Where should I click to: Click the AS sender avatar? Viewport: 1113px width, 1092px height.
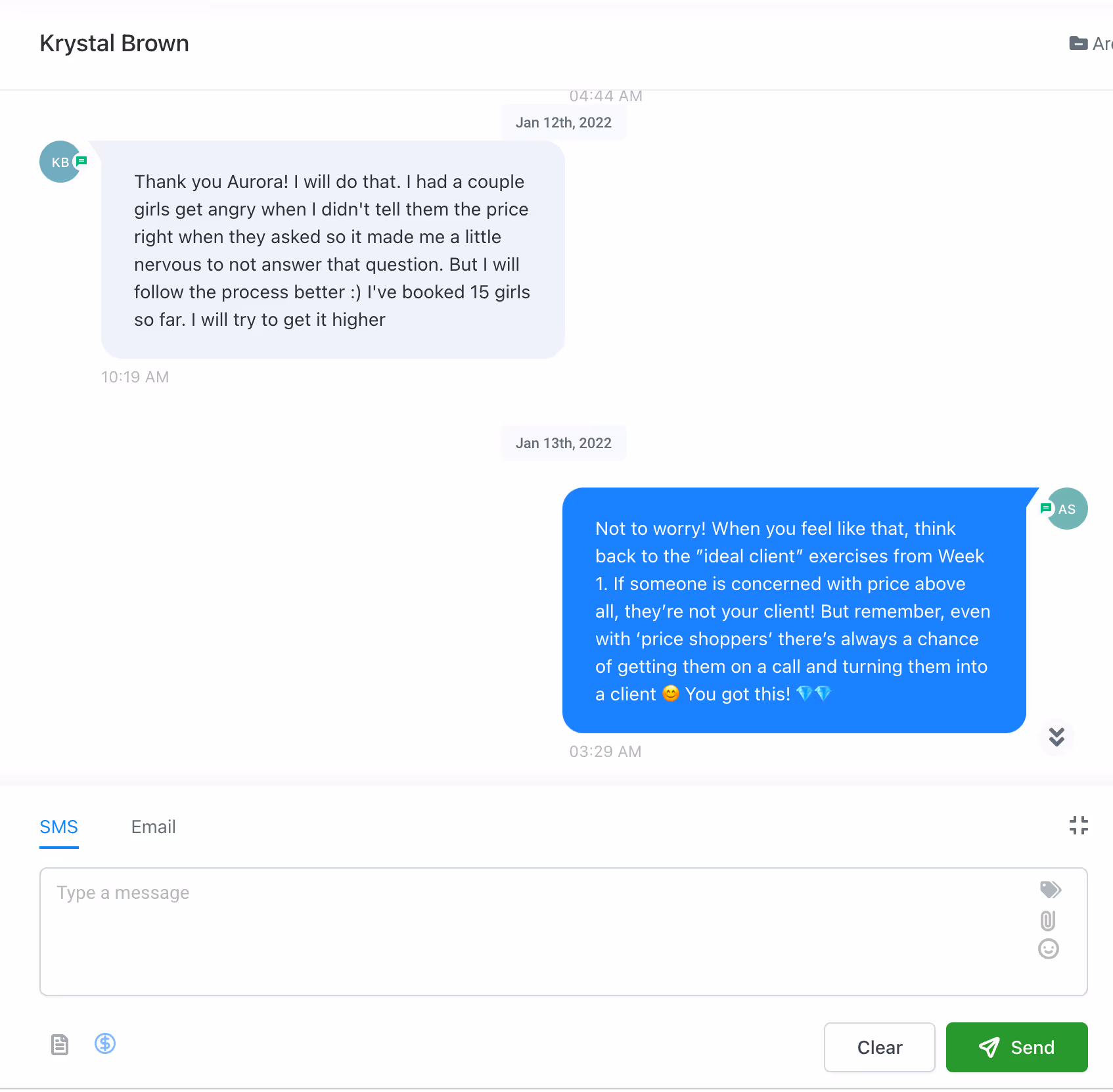coord(1067,509)
